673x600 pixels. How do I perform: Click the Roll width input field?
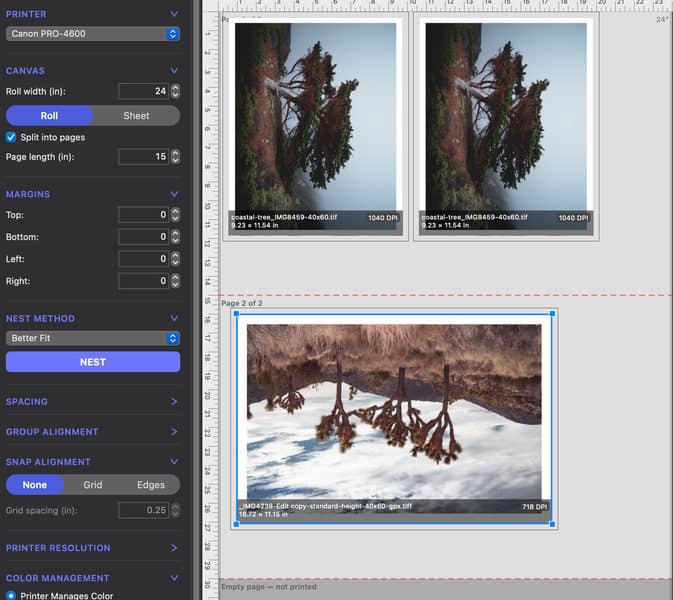click(x=143, y=91)
